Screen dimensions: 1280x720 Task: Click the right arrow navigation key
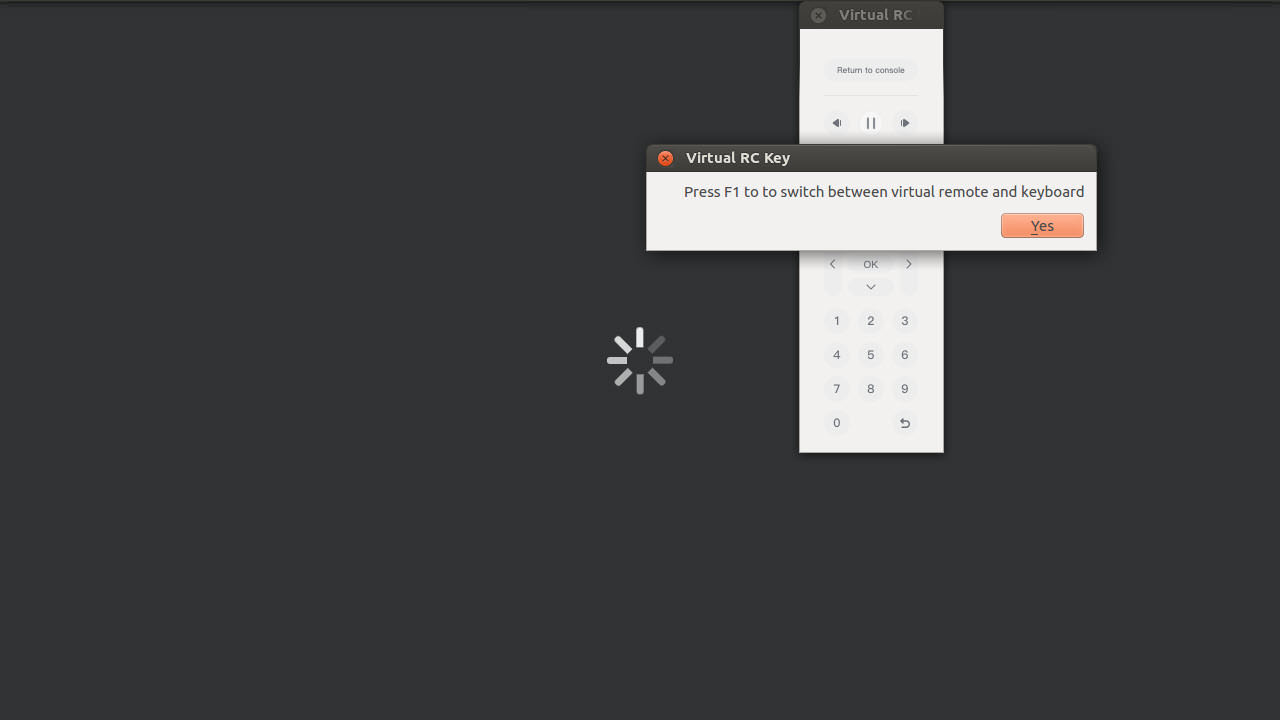[909, 265]
